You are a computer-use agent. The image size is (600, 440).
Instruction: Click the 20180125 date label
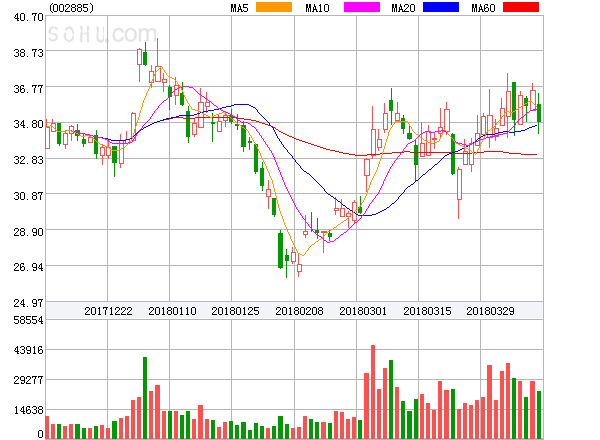coord(235,311)
